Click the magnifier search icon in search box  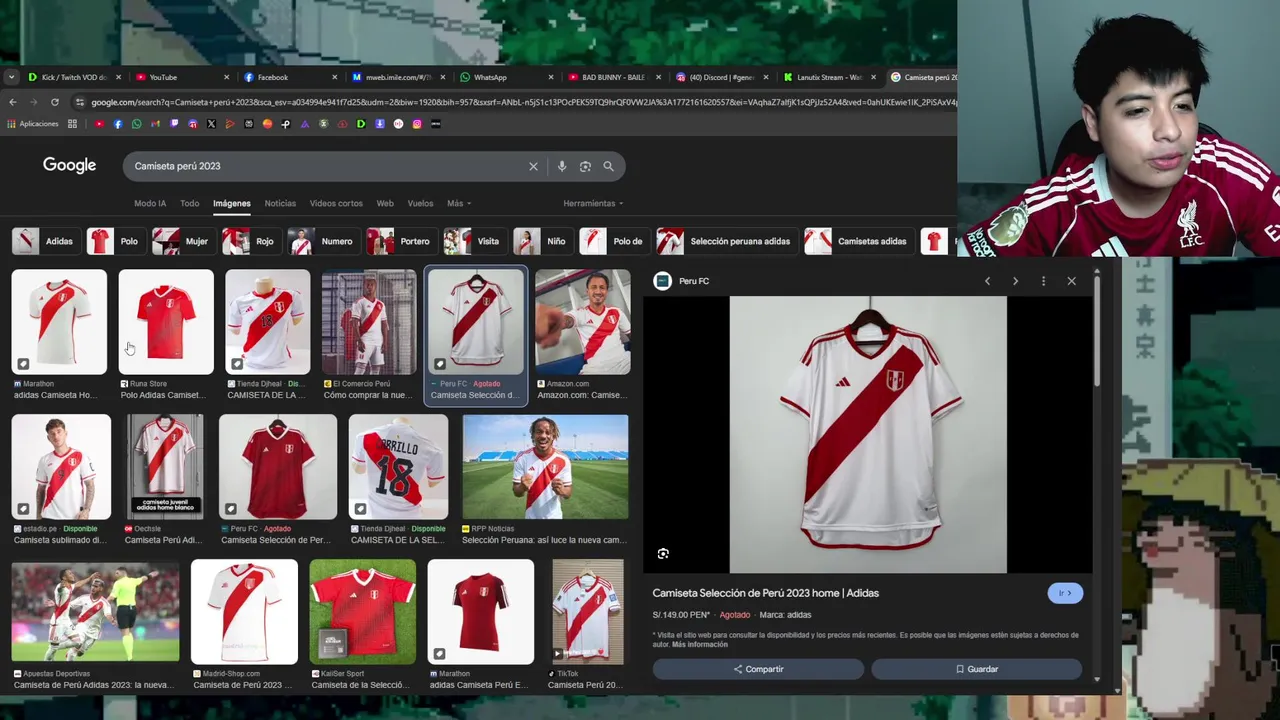coord(608,166)
